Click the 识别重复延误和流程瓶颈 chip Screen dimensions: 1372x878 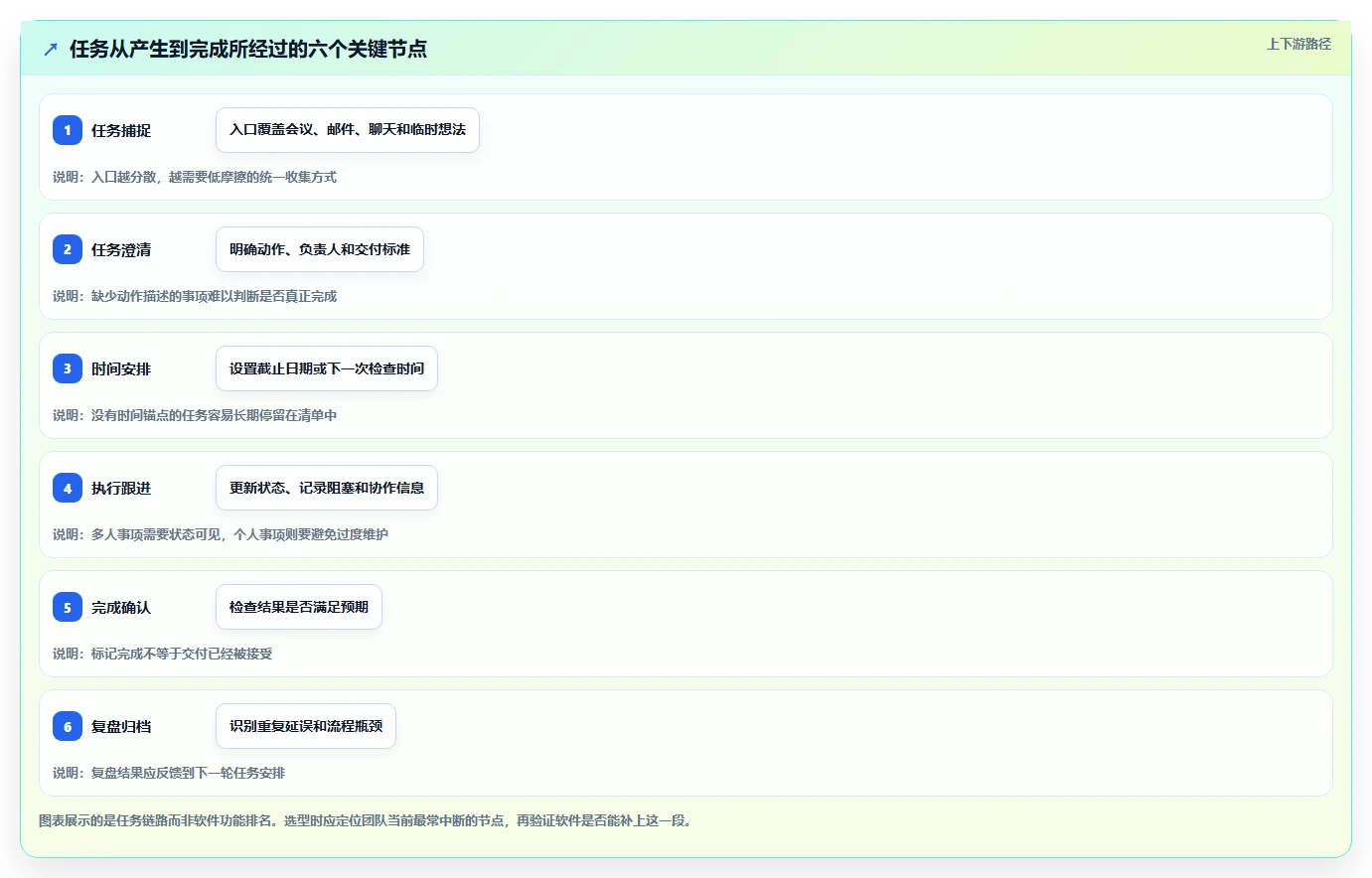tap(306, 726)
